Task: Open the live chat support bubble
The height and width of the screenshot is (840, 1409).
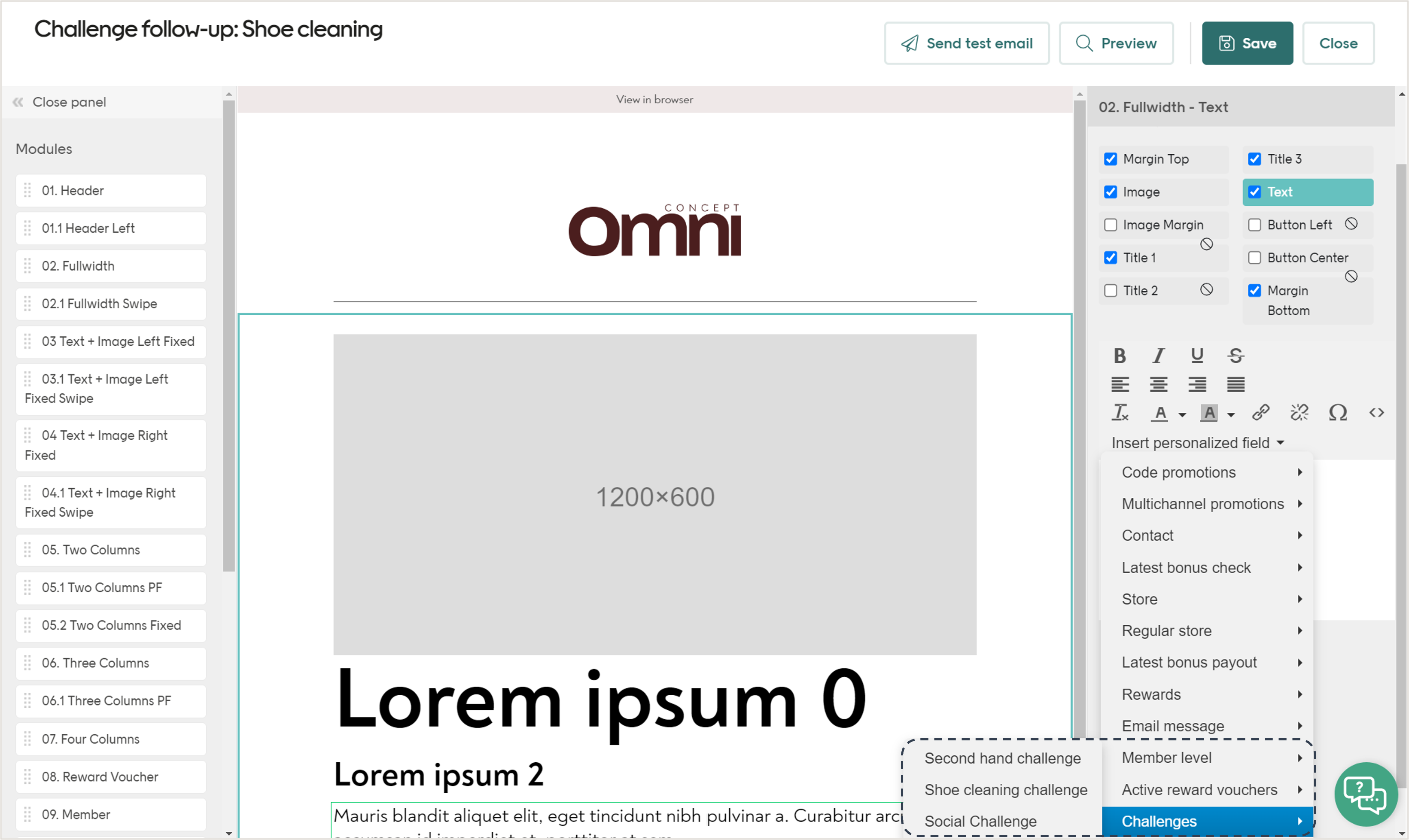Action: coord(1365,794)
